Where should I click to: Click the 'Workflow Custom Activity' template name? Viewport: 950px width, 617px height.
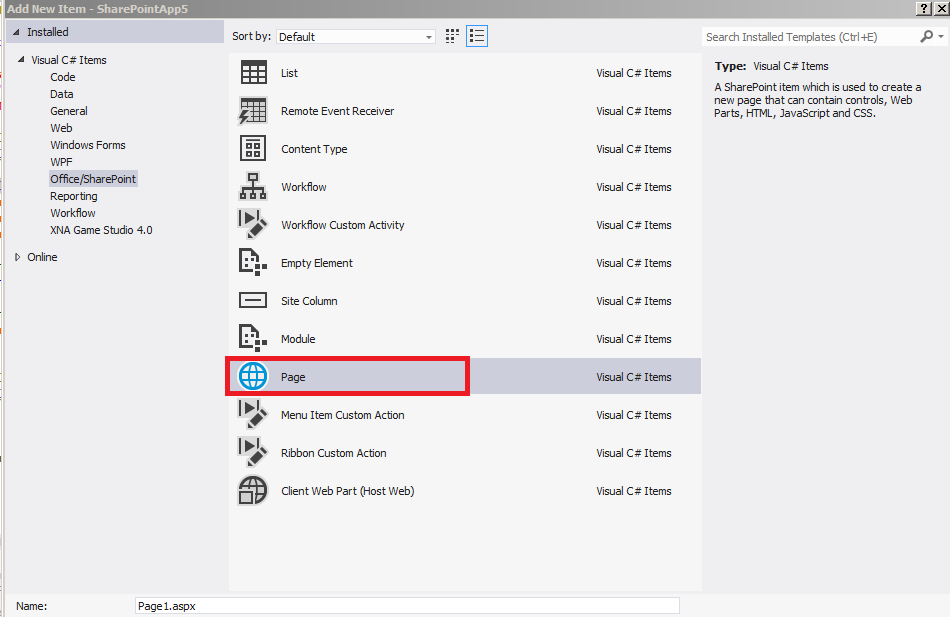(342, 225)
